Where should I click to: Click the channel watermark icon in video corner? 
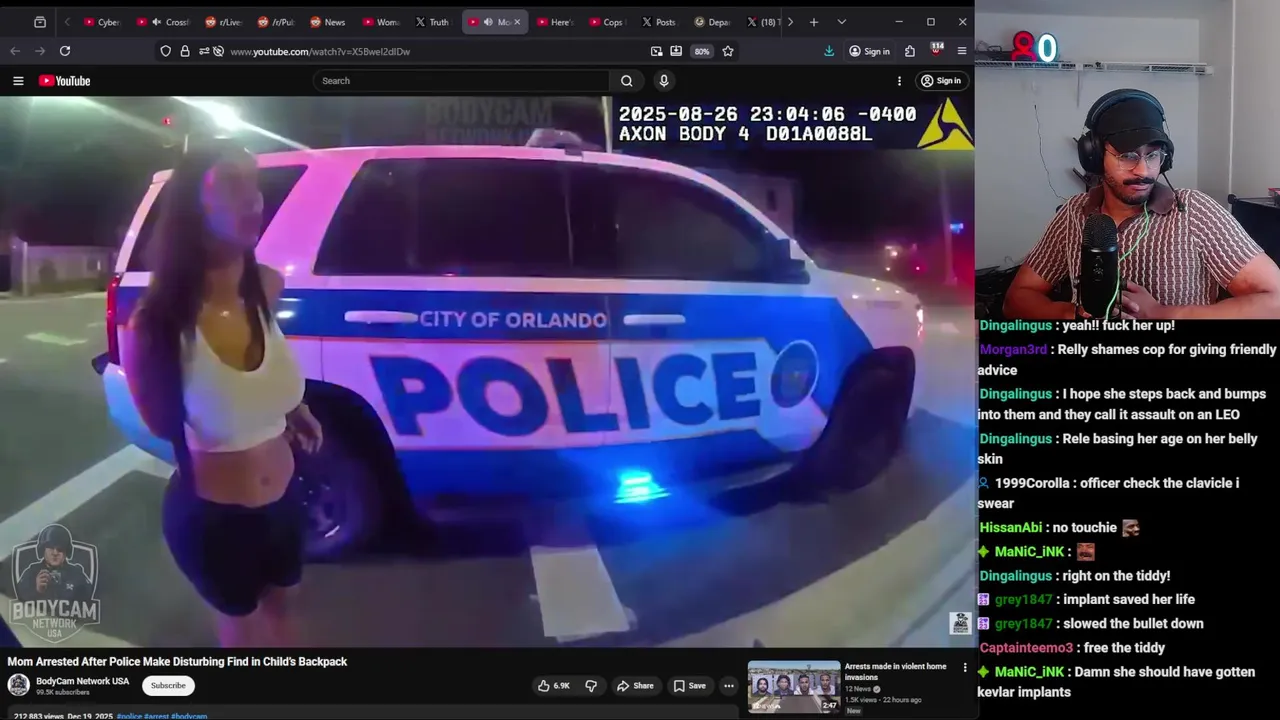(960, 624)
